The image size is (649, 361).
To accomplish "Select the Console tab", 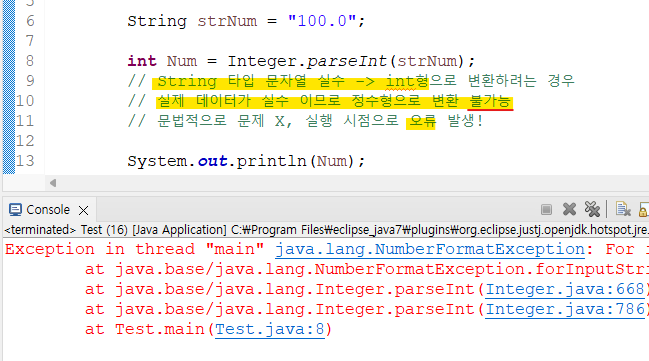I will (x=48, y=210).
